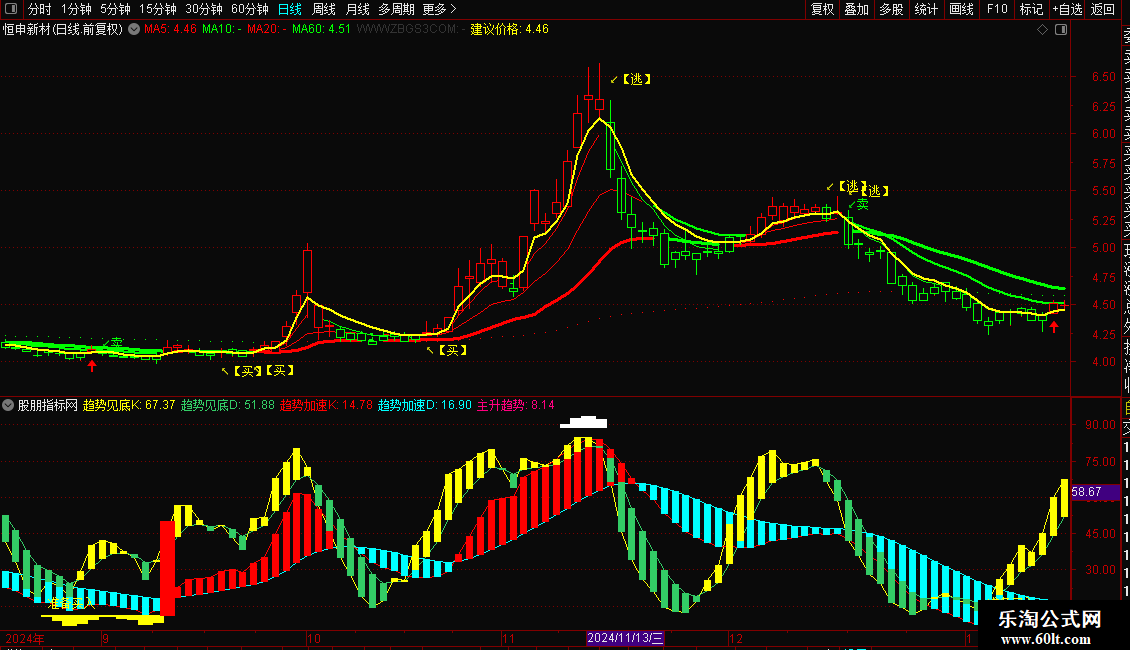Click the MA10 indicator label

pos(221,30)
